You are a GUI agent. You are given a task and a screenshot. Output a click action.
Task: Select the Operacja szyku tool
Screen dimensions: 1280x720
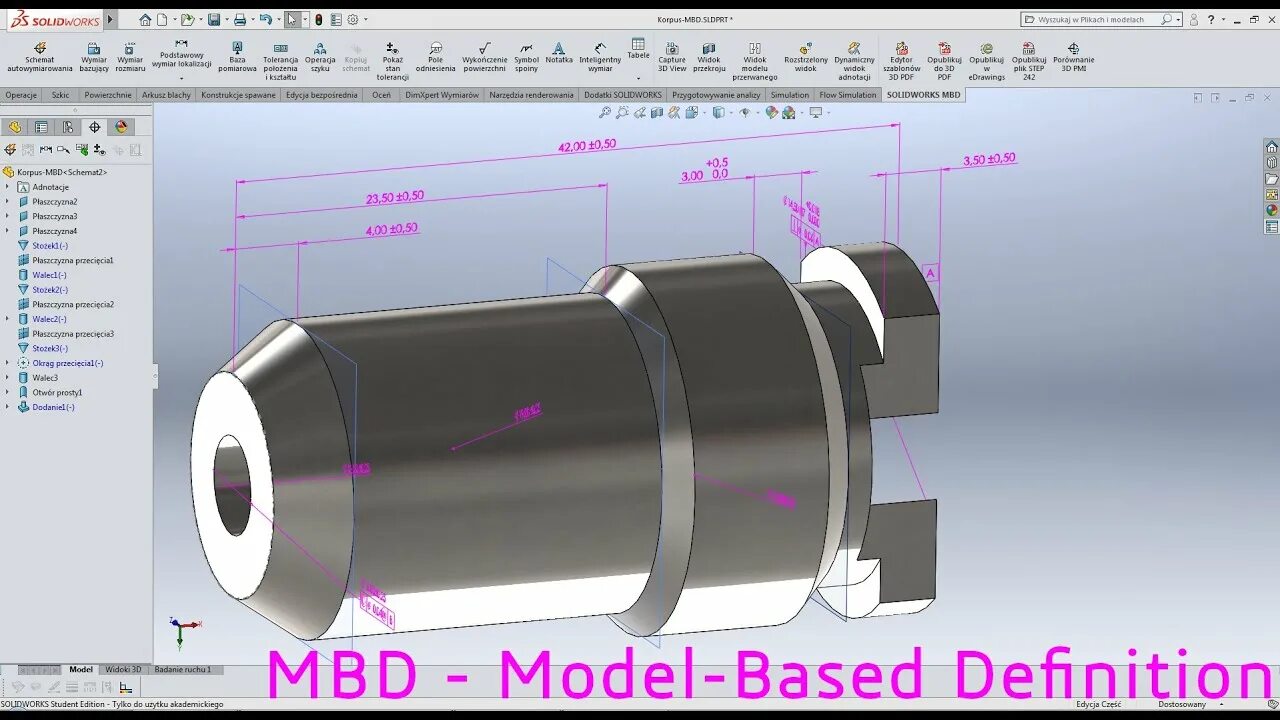pos(320,58)
